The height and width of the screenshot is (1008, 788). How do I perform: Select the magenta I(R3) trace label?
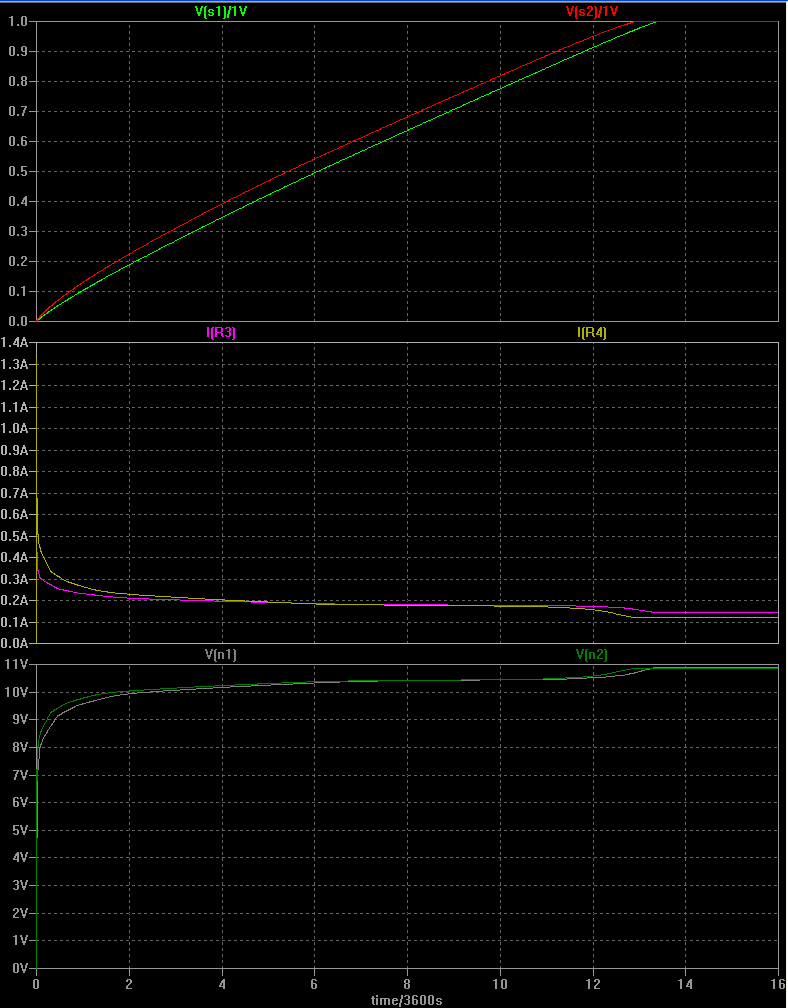tap(220, 333)
